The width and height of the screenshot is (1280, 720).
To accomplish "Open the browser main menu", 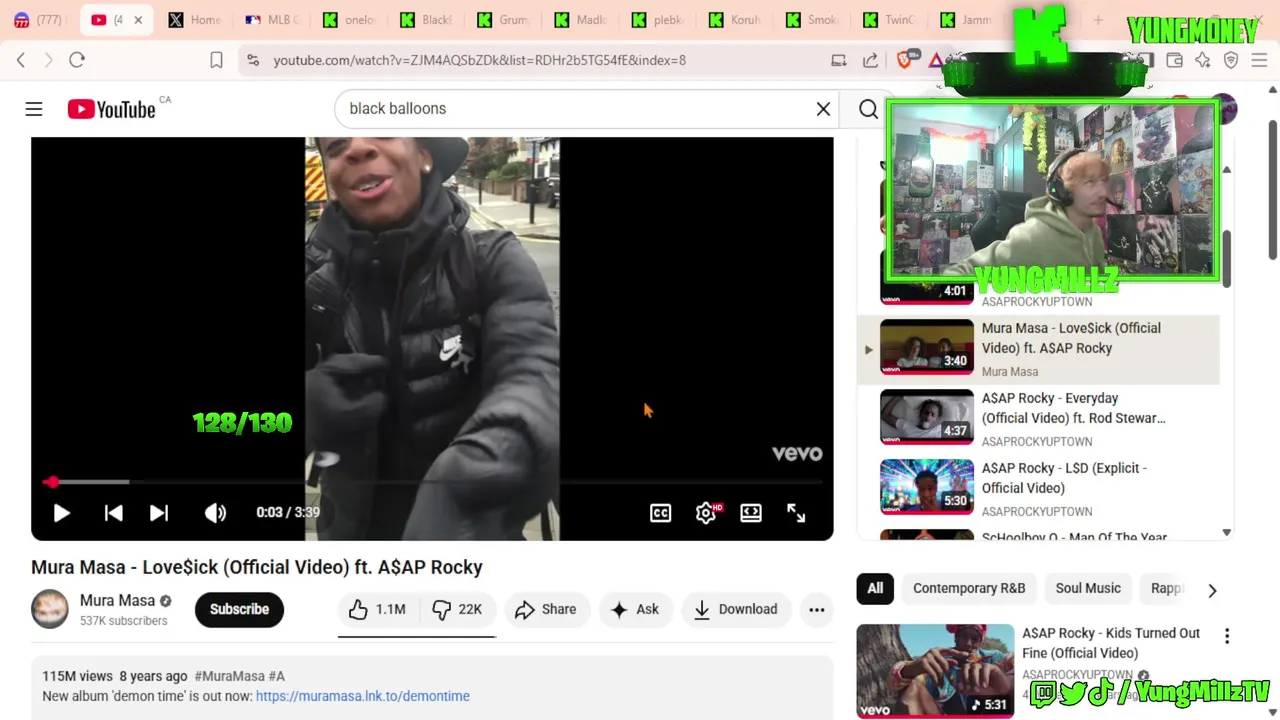I will point(1259,60).
